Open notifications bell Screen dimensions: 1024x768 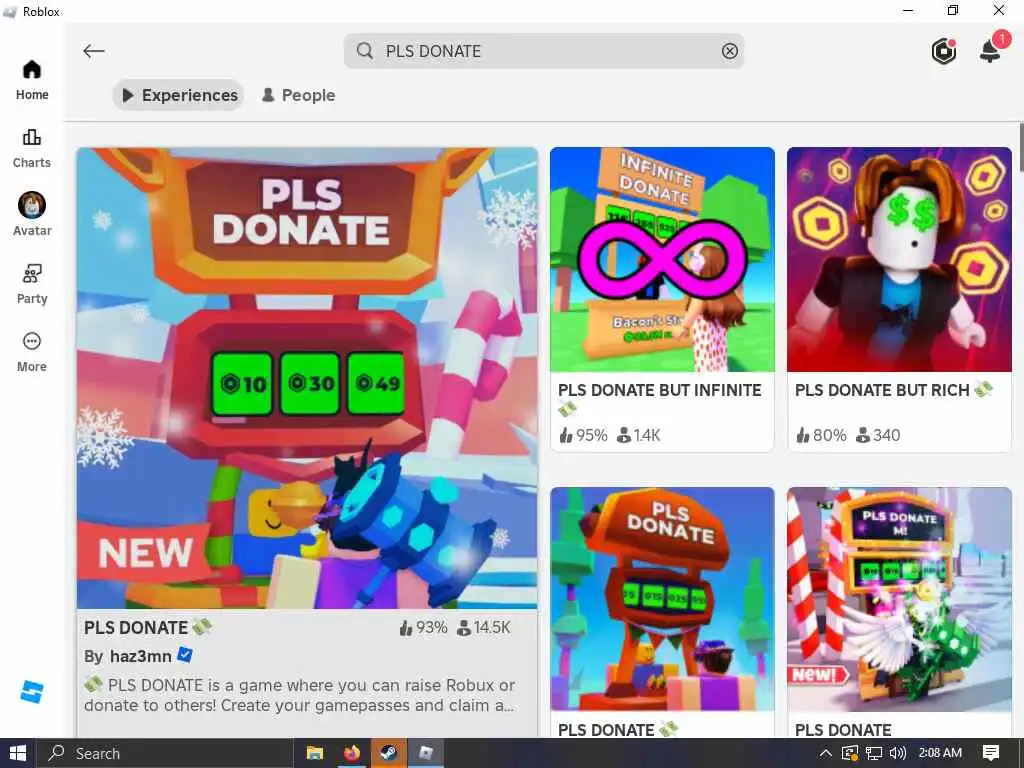pos(991,50)
